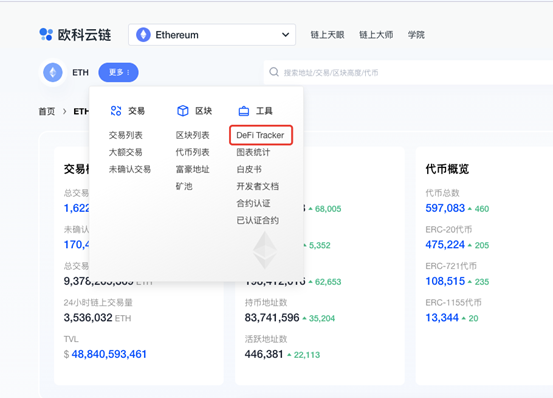Open 链上大师 in top navigation
553x398 pixels.
376,35
